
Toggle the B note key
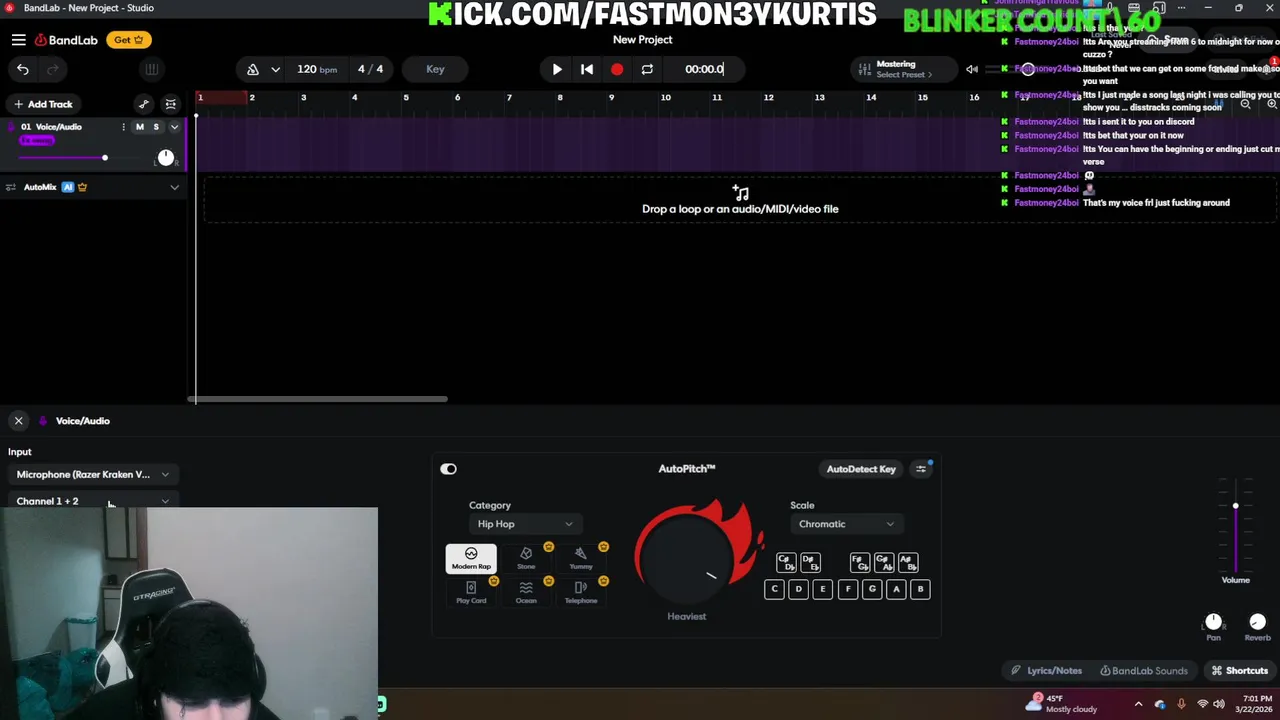pyautogui.click(x=920, y=589)
